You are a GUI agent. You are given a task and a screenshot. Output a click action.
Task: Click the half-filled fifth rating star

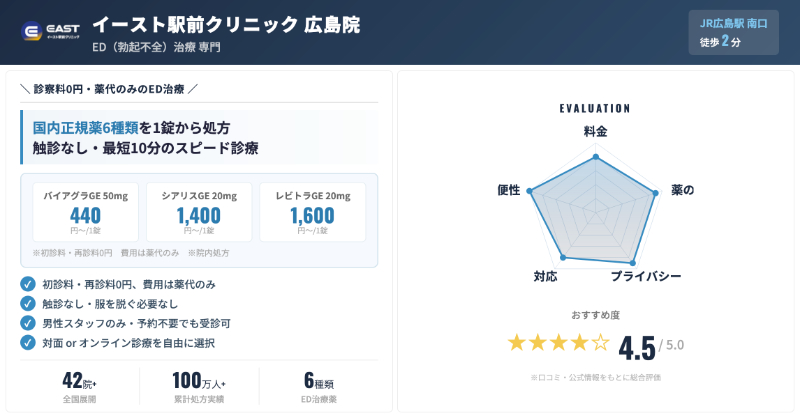(600, 343)
